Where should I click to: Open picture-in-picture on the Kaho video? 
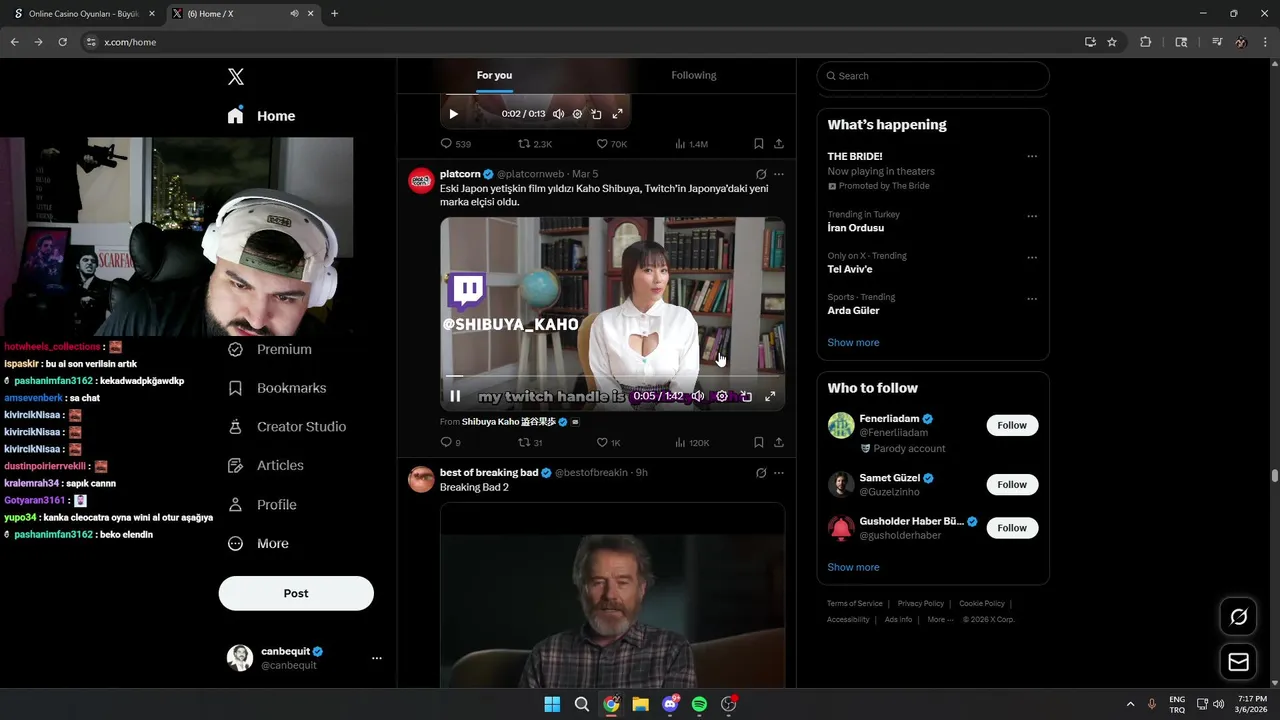coord(746,396)
